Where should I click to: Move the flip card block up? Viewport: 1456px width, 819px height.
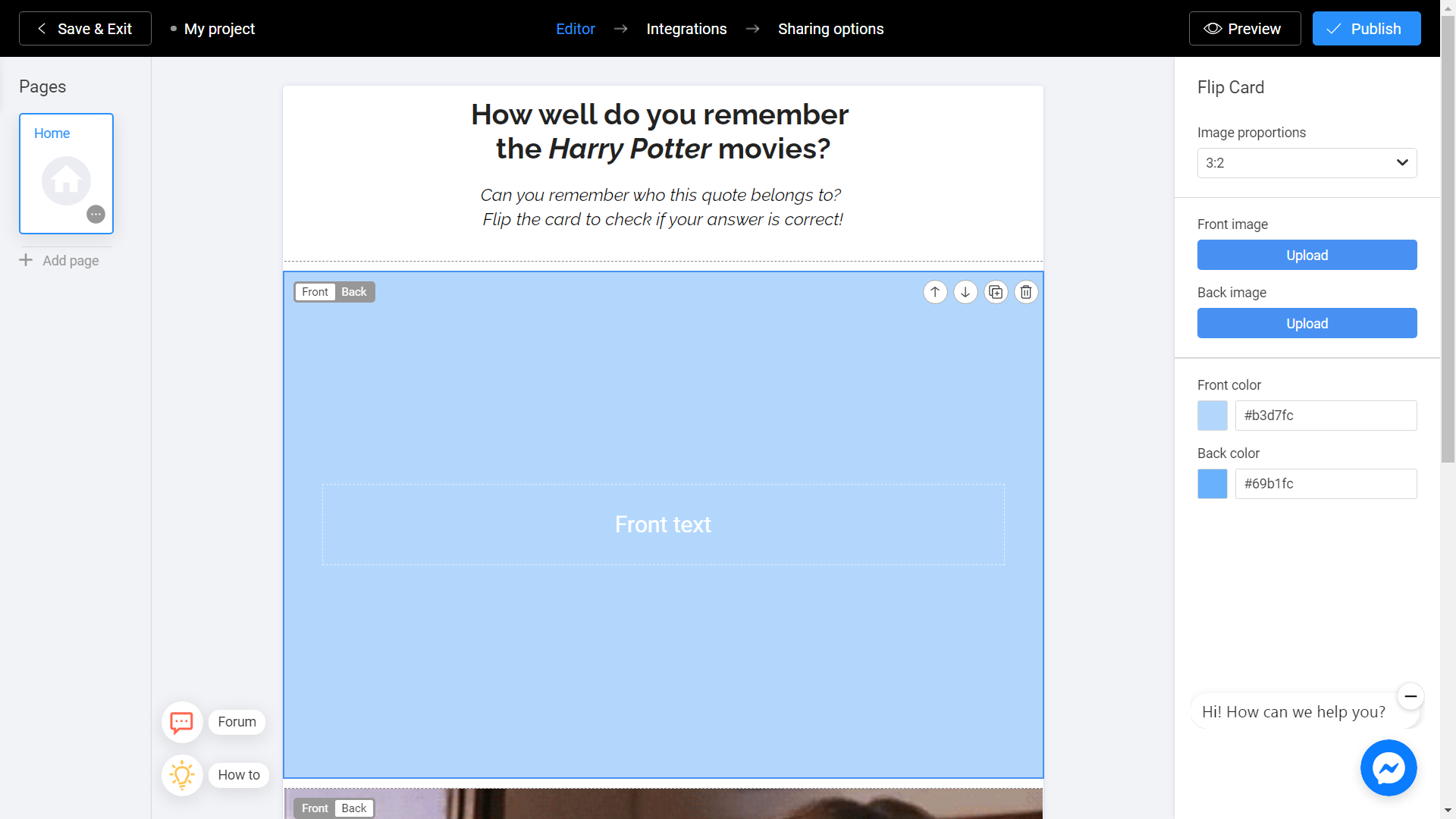(935, 292)
